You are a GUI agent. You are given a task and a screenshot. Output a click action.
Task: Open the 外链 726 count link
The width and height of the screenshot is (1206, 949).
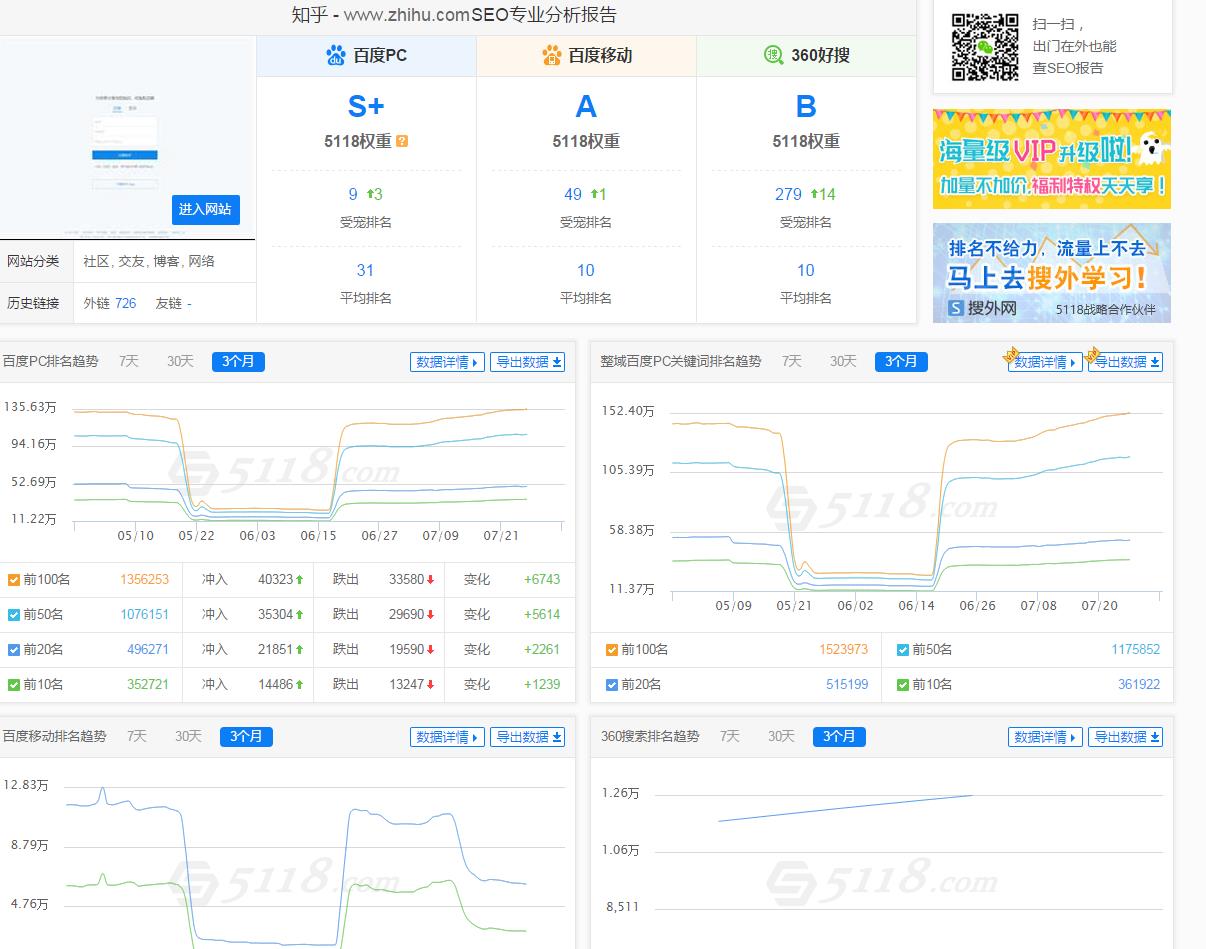pos(125,303)
